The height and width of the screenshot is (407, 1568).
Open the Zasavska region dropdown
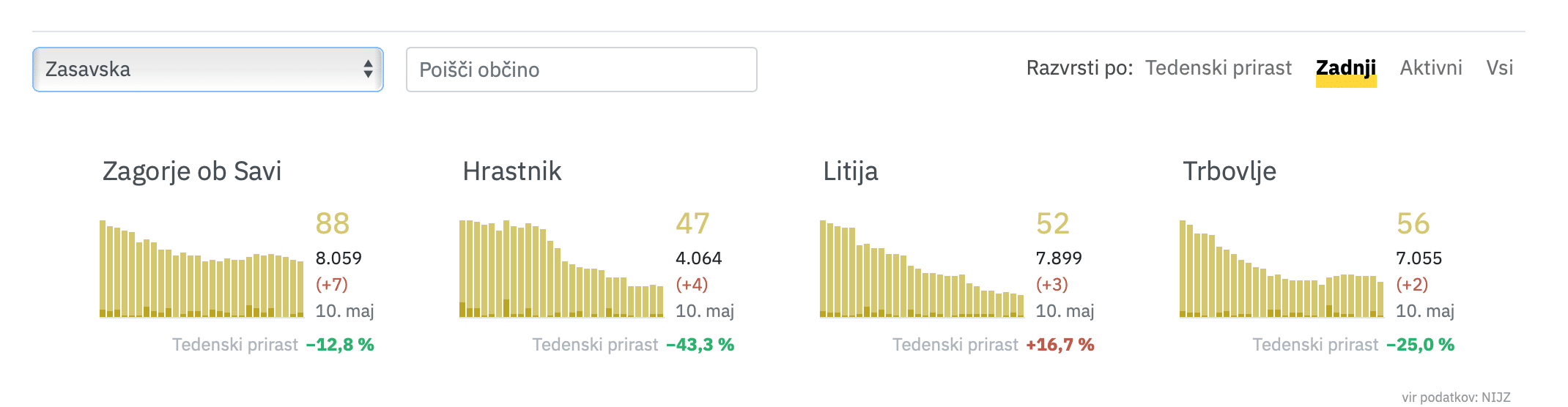coord(207,70)
